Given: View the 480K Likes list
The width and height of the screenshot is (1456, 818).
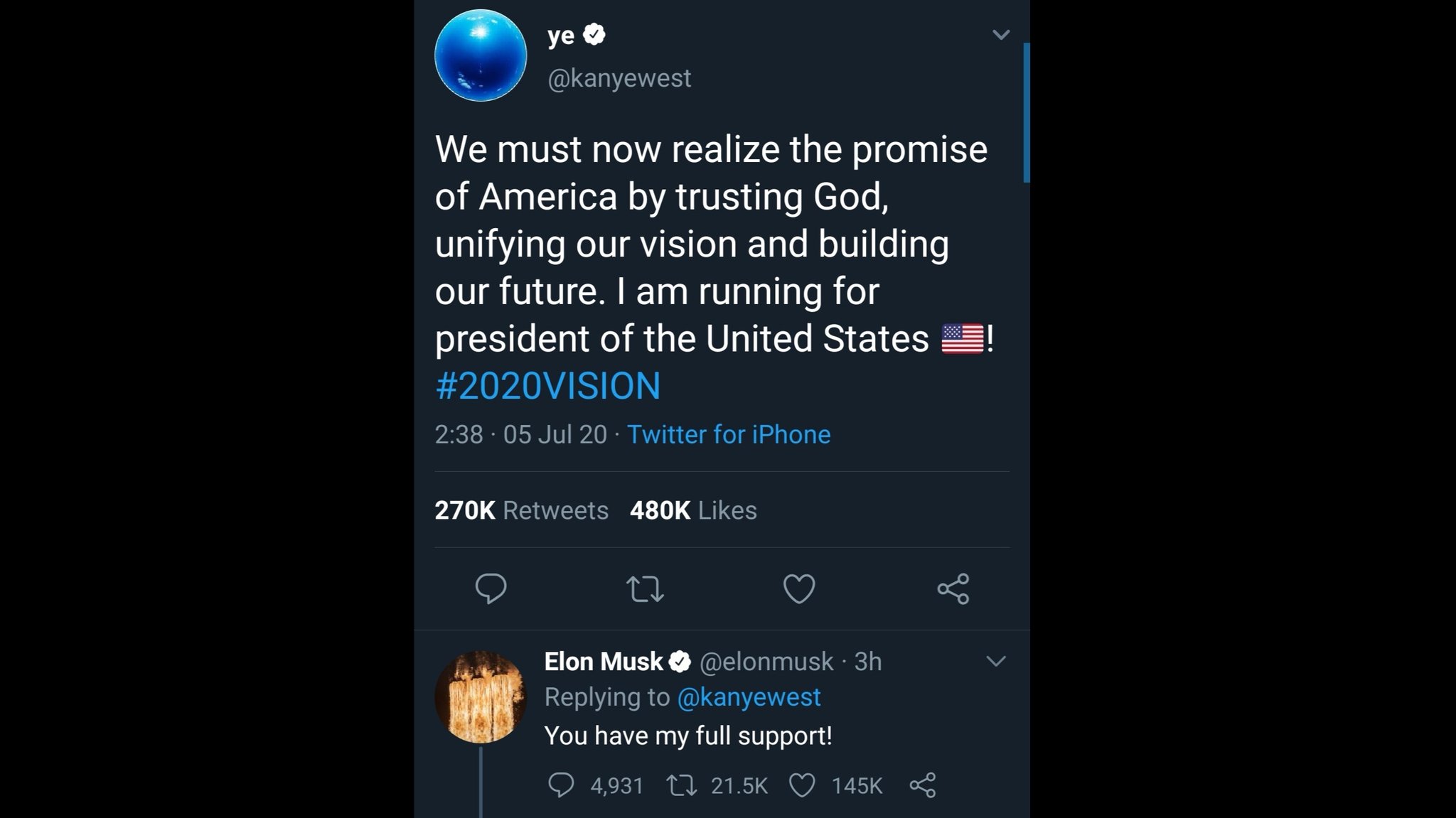Looking at the screenshot, I should coord(693,510).
